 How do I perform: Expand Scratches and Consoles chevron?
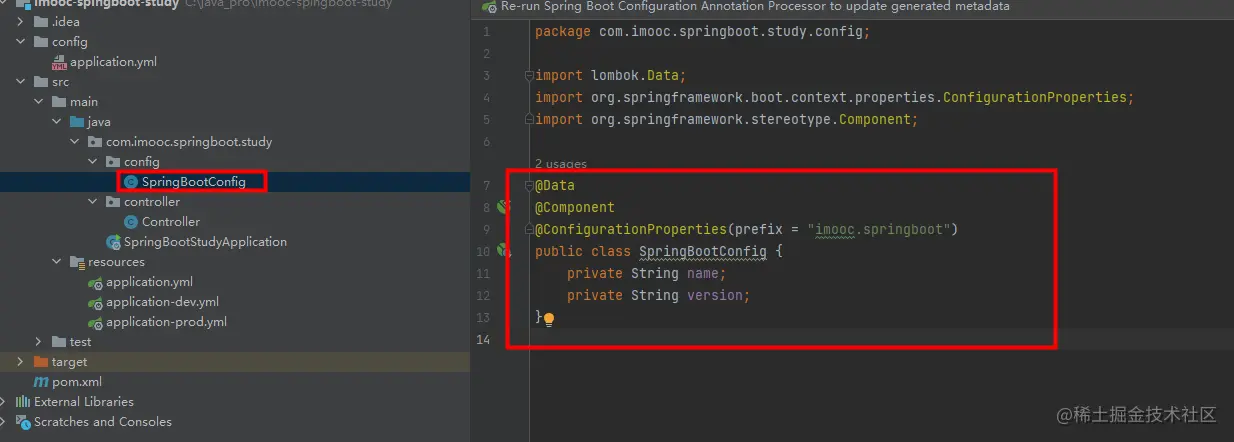pyautogui.click(x=4, y=422)
